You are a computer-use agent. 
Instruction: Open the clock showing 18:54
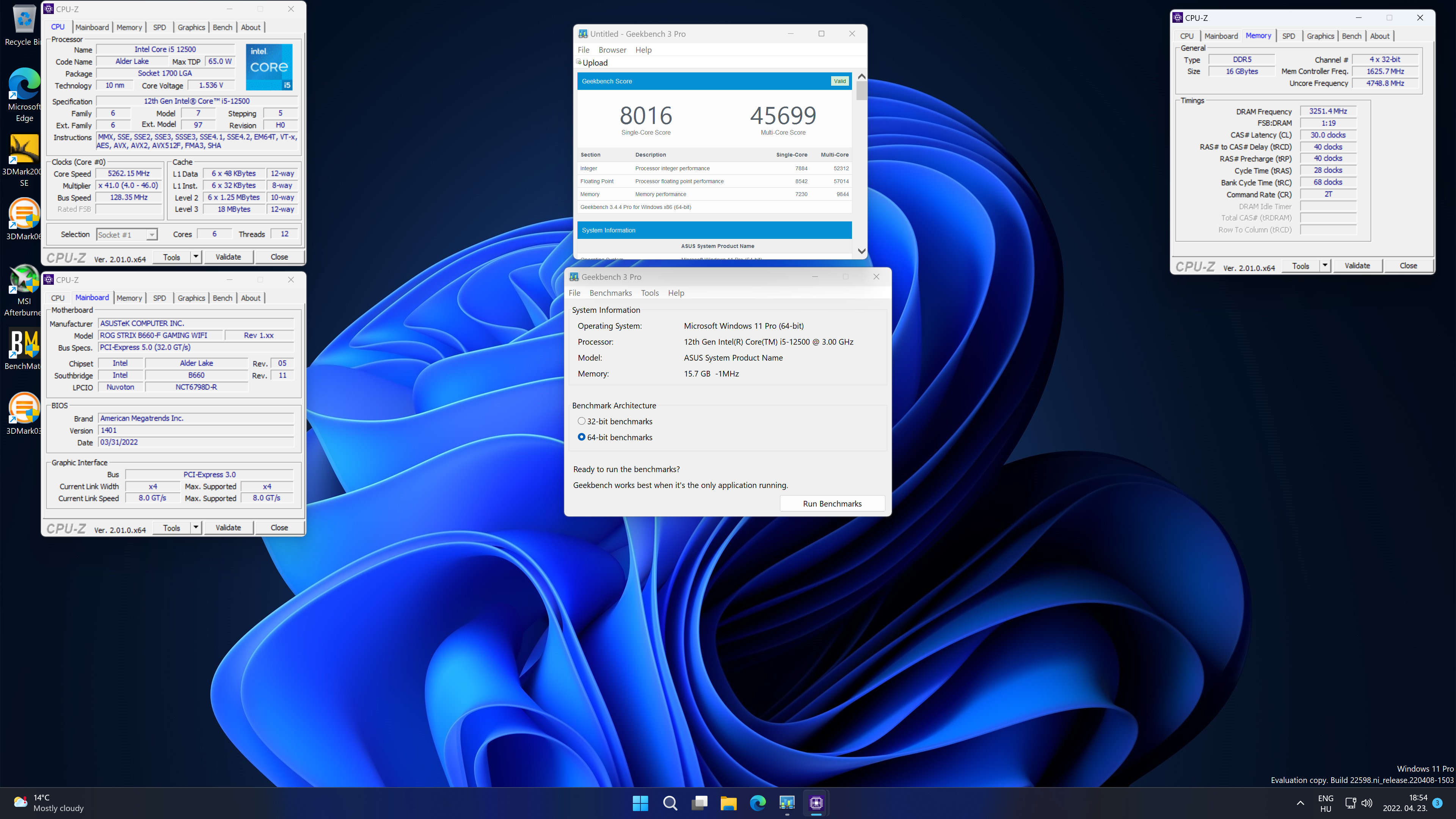click(1406, 803)
